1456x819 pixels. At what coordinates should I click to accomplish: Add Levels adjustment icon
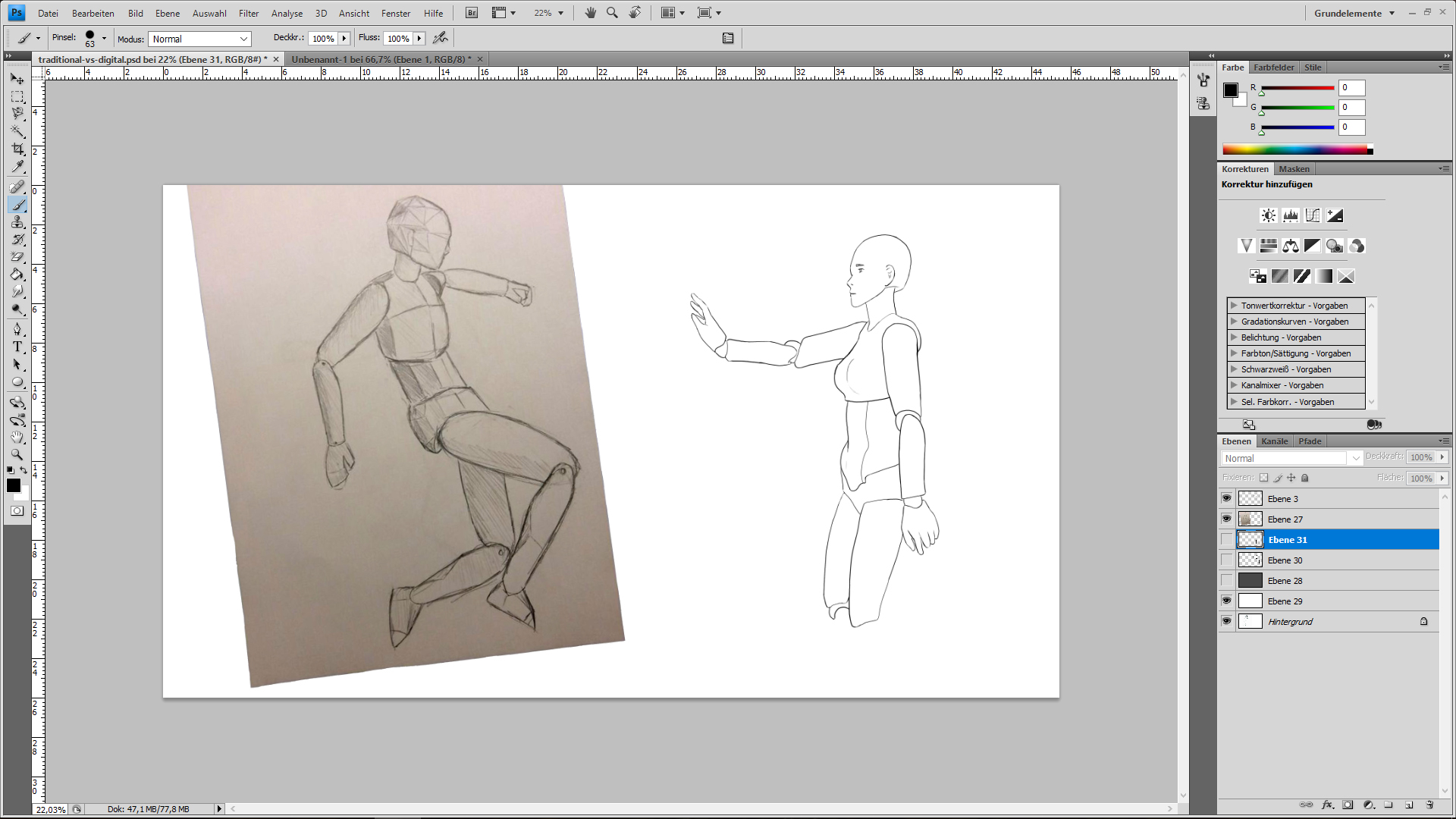[x=1290, y=216]
